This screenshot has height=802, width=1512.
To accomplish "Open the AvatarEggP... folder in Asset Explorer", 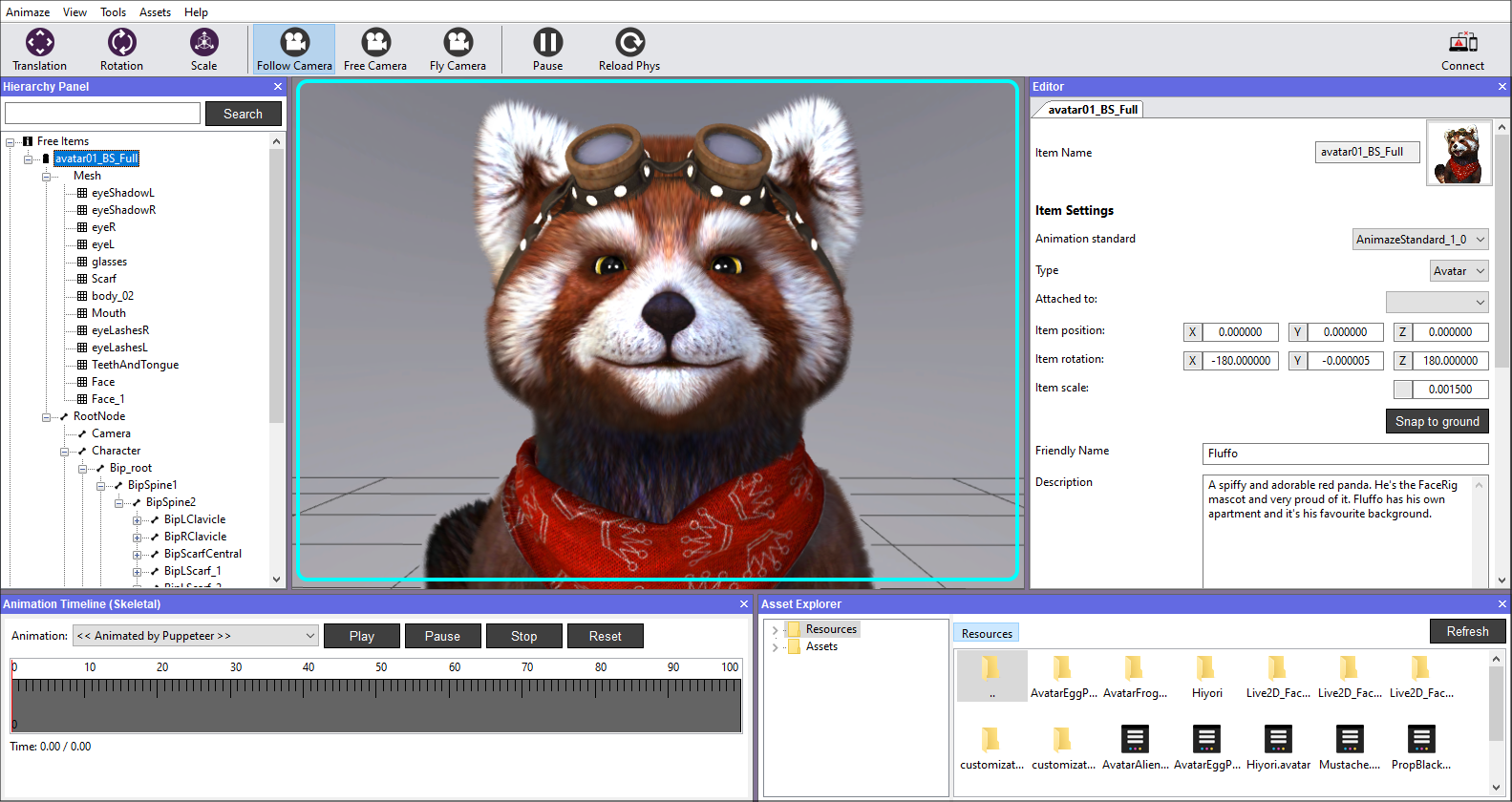I will (x=1063, y=677).
